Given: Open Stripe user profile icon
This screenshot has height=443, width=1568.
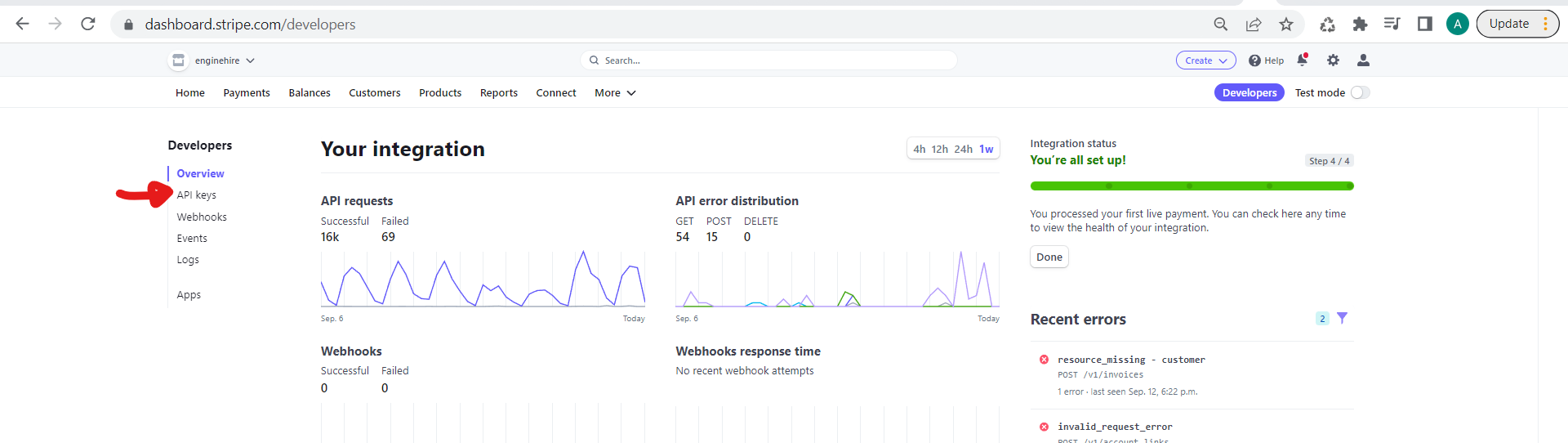Looking at the screenshot, I should [x=1363, y=60].
